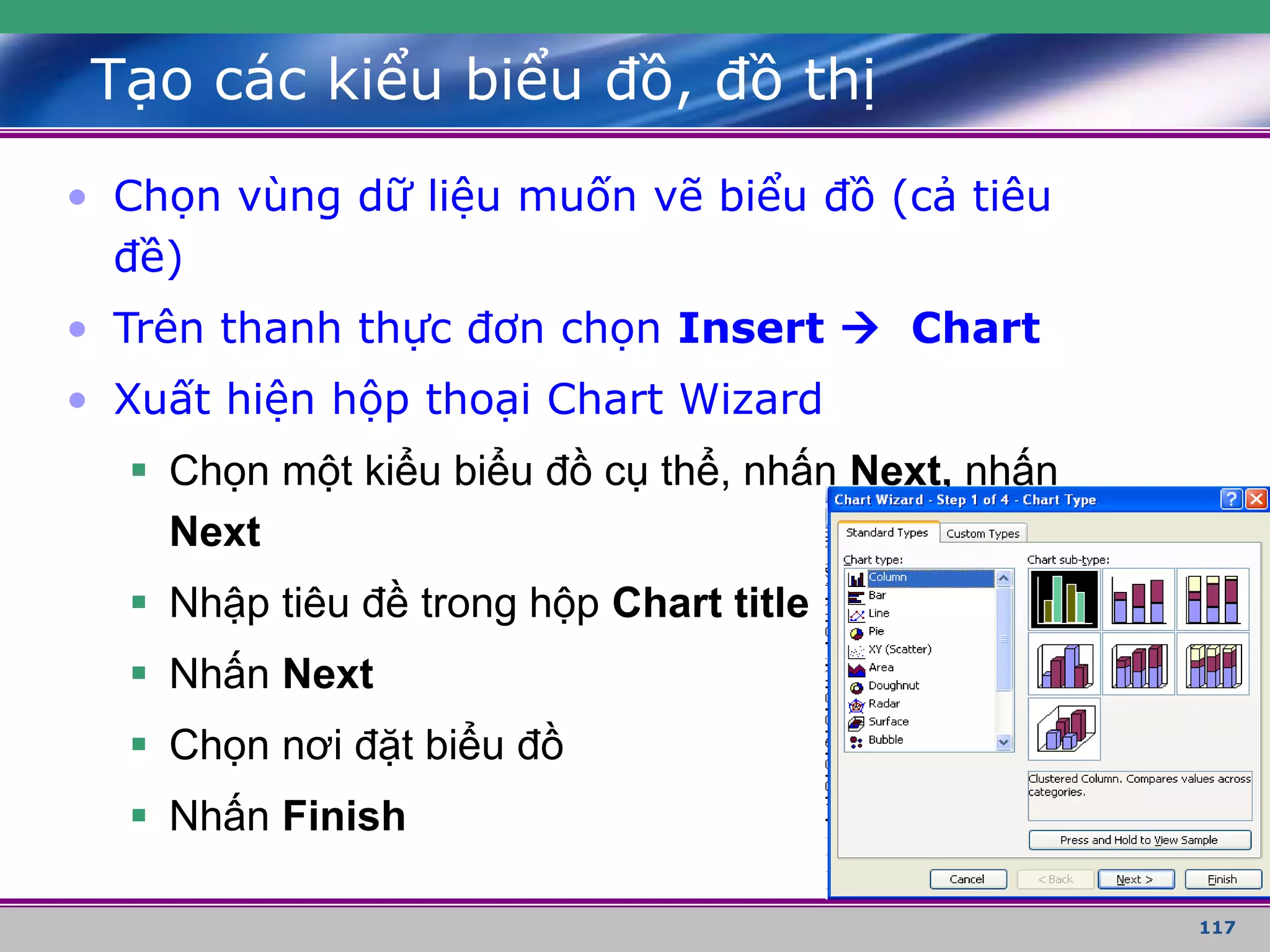
Task: Click the 'Chọn nơi đặt biểu đồ' bullet
Action: (366, 744)
